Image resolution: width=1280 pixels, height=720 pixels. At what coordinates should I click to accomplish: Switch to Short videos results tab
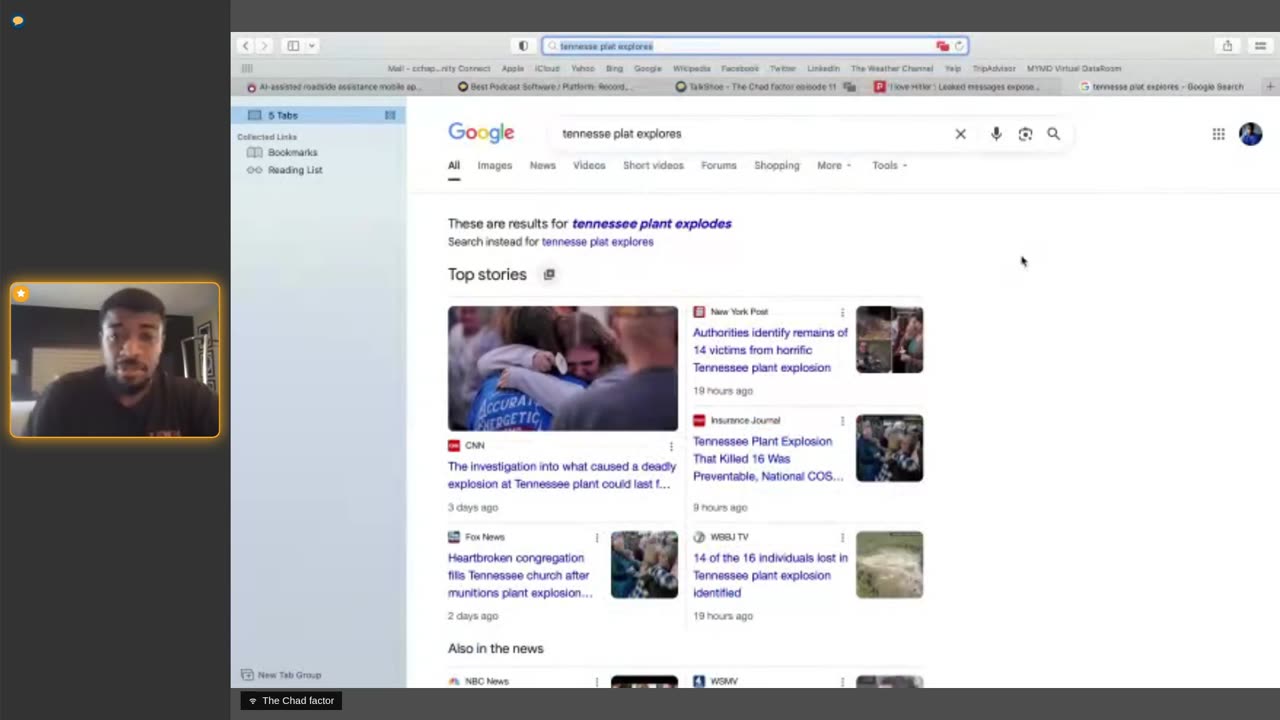tap(653, 166)
